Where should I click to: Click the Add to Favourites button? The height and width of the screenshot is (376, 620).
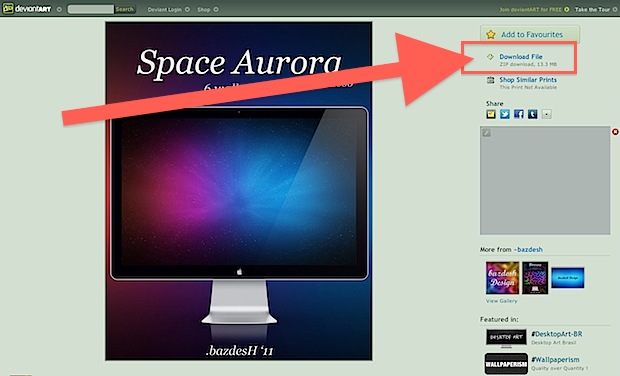[530, 34]
